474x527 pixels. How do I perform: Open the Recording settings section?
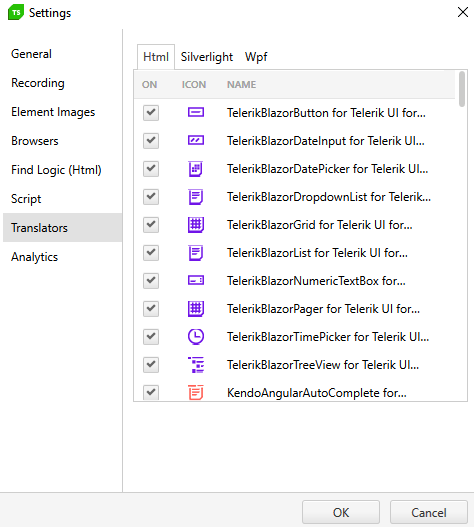(38, 83)
